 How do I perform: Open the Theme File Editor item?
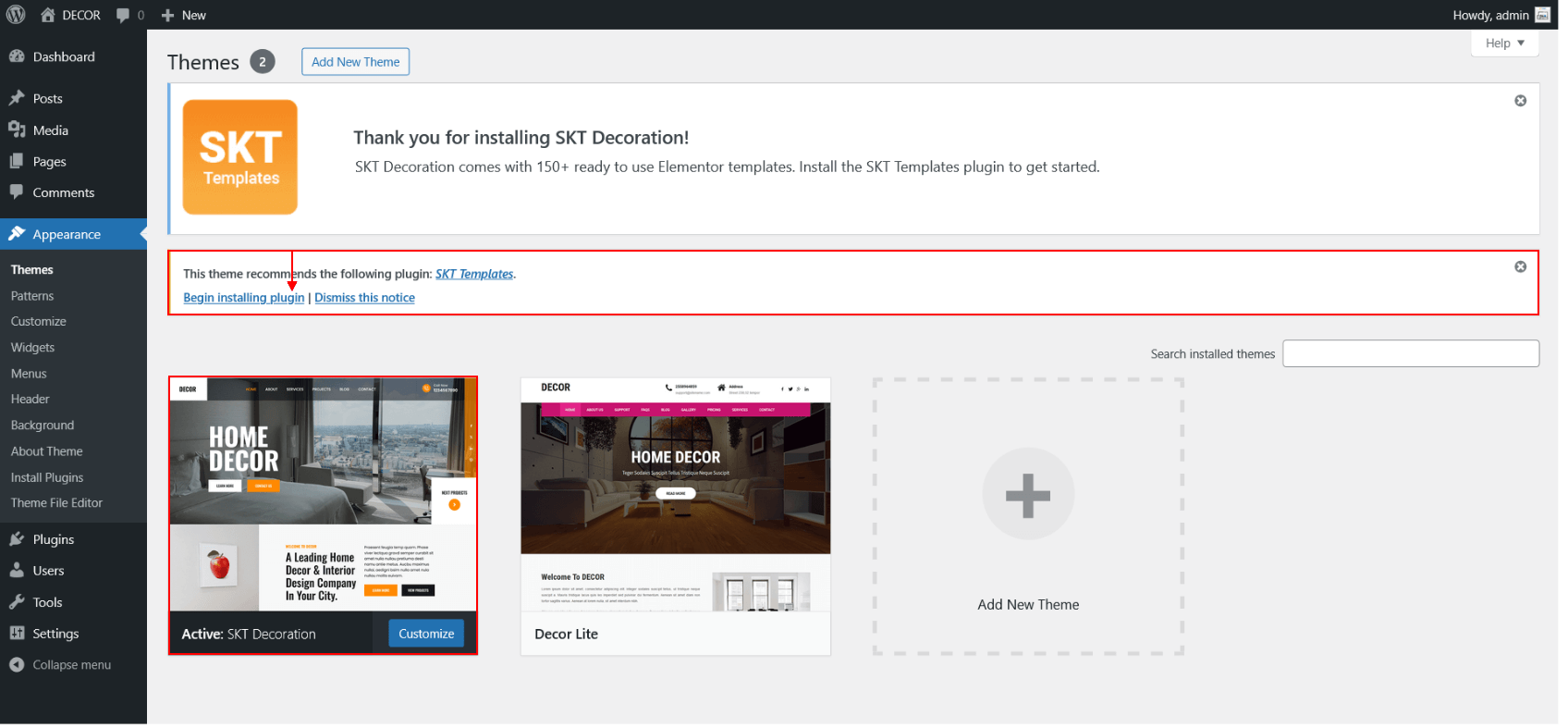(x=57, y=503)
